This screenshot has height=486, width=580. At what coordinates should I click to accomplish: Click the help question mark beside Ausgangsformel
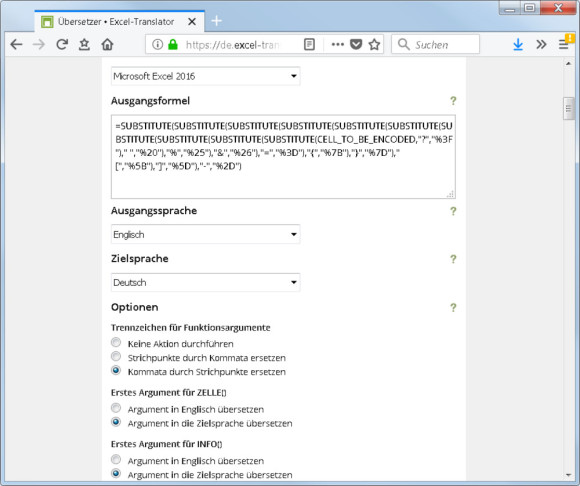pyautogui.click(x=453, y=101)
